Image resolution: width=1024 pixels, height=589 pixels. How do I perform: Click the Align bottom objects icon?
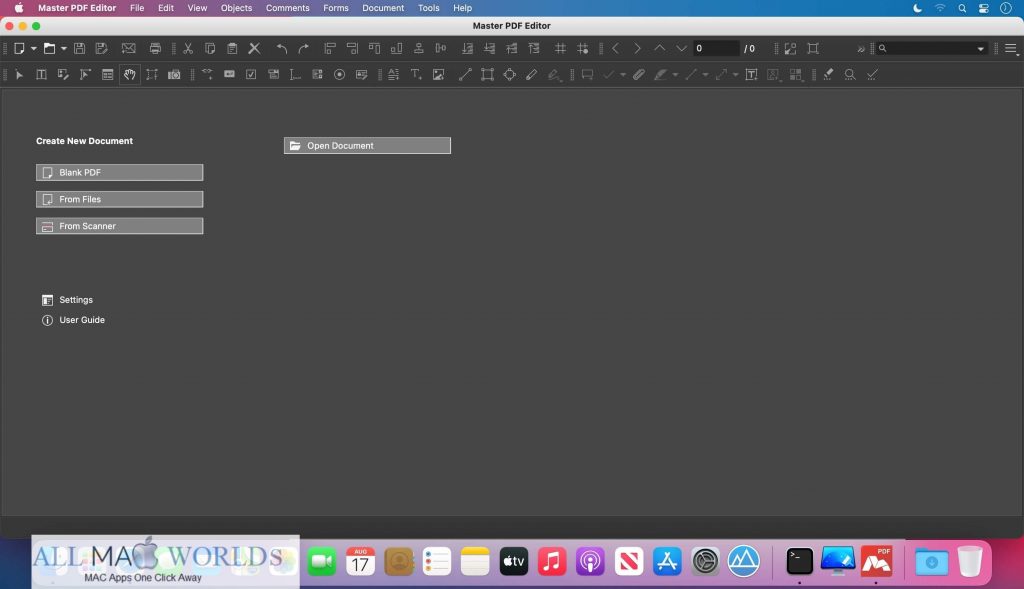(x=396, y=48)
